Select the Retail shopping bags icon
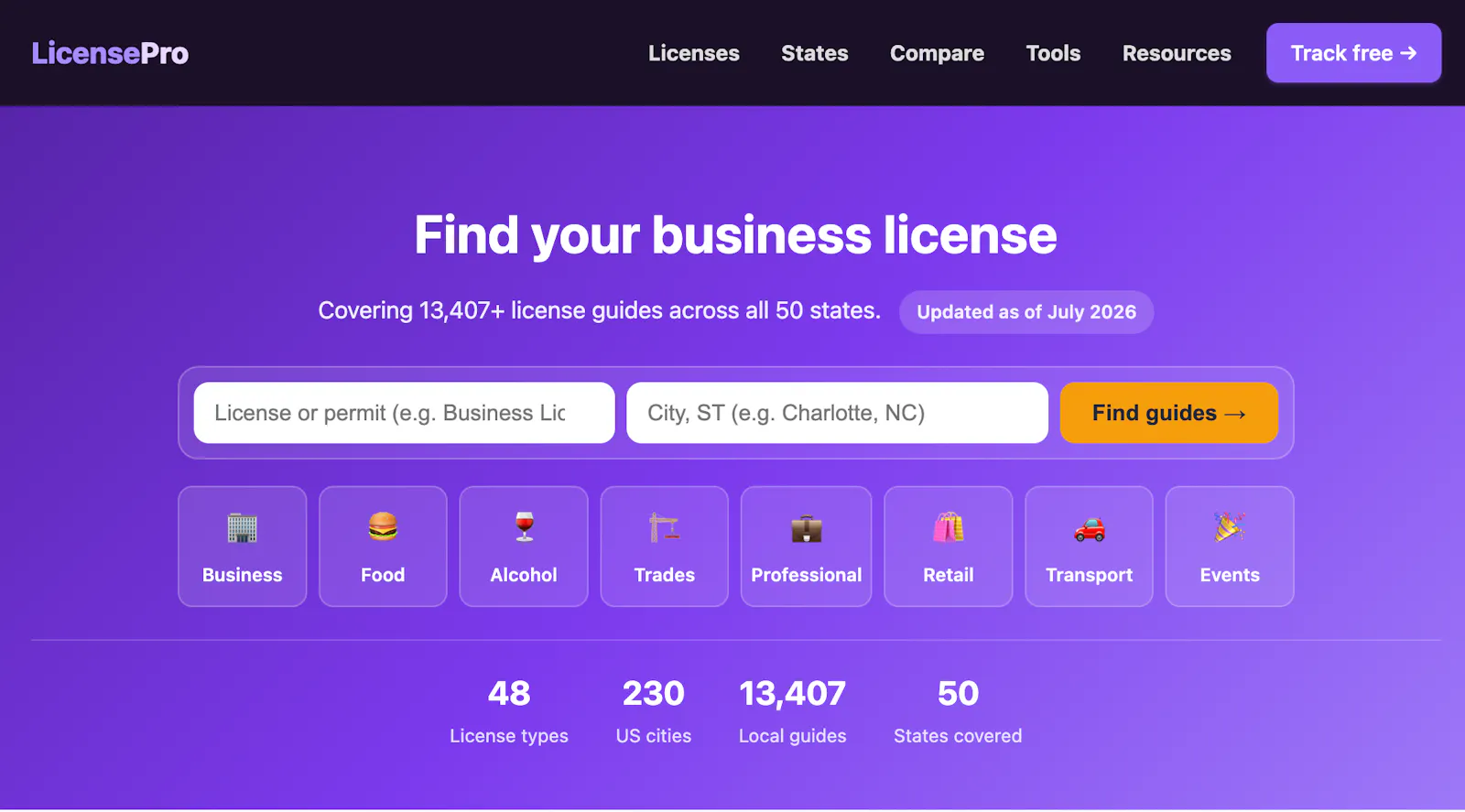Viewport: 1465px width, 812px height. [948, 526]
